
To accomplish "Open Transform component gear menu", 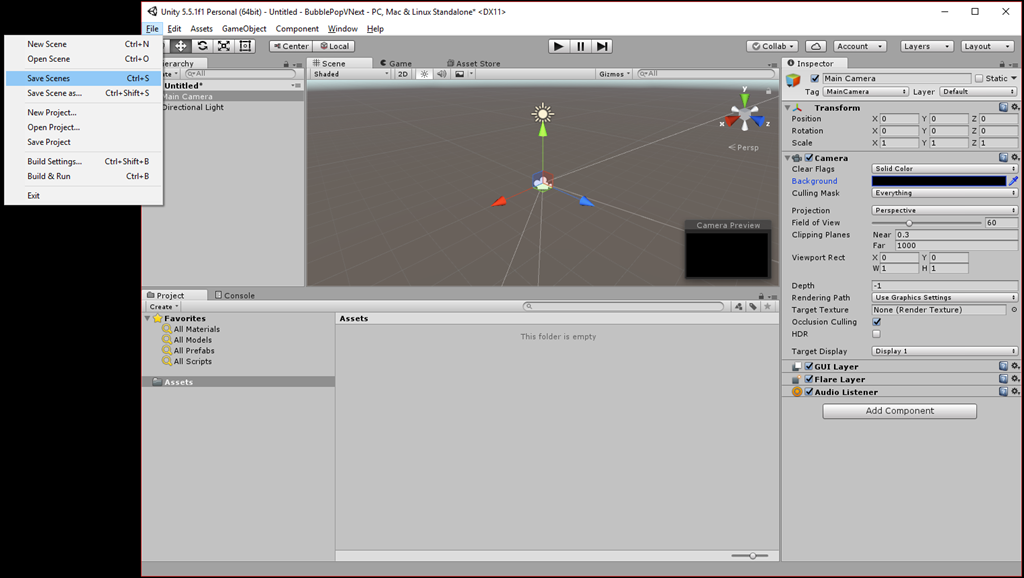I will [1014, 107].
